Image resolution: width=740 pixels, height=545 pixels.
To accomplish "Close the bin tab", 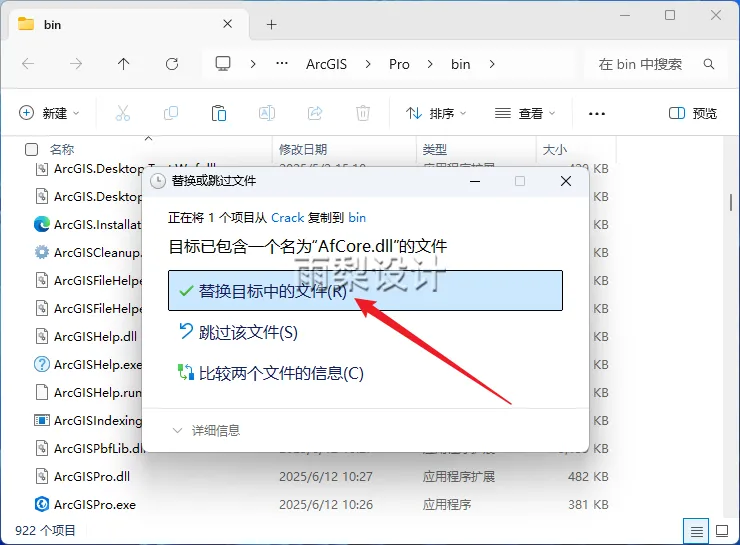I will click(x=227, y=24).
